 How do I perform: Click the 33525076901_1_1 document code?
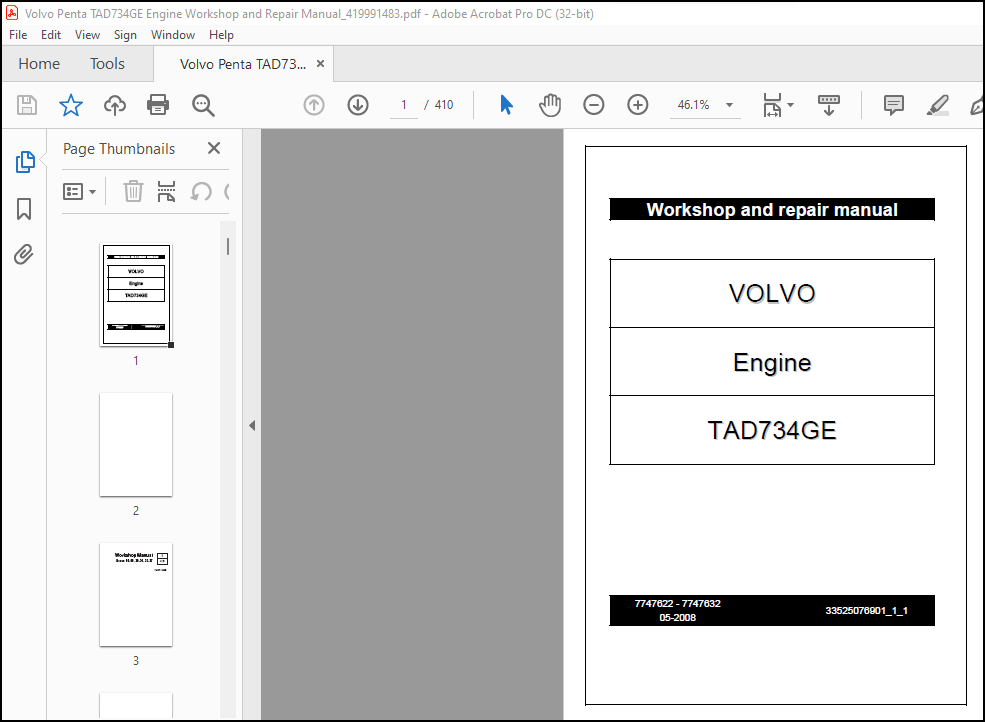point(866,610)
